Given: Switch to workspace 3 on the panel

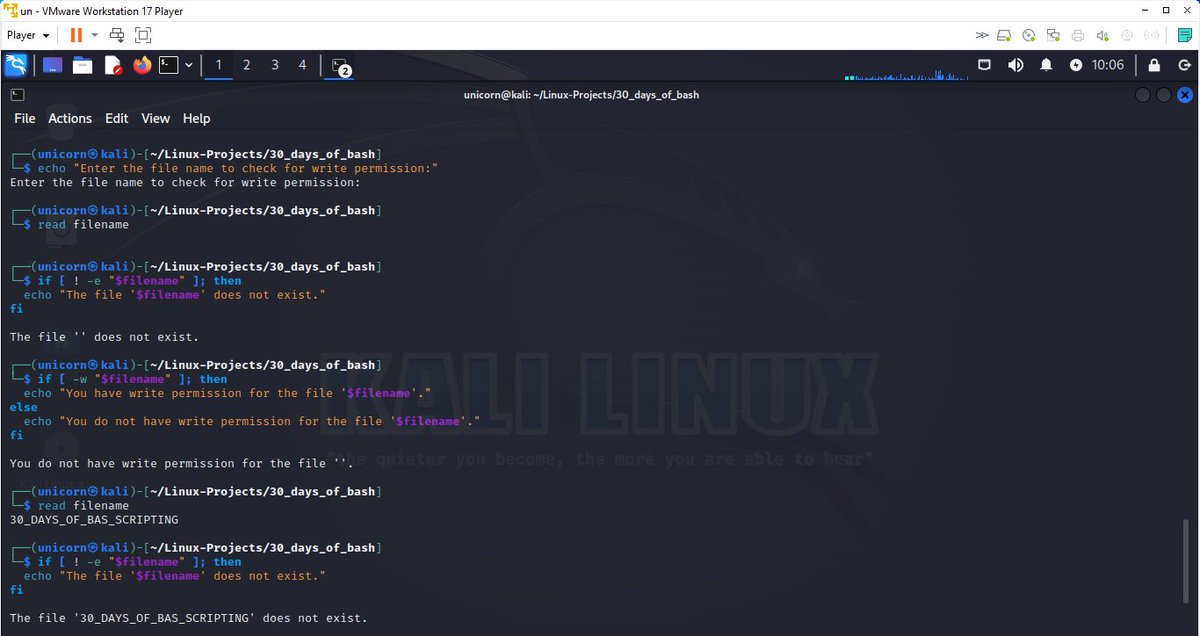Looking at the screenshot, I should pyautogui.click(x=274, y=64).
